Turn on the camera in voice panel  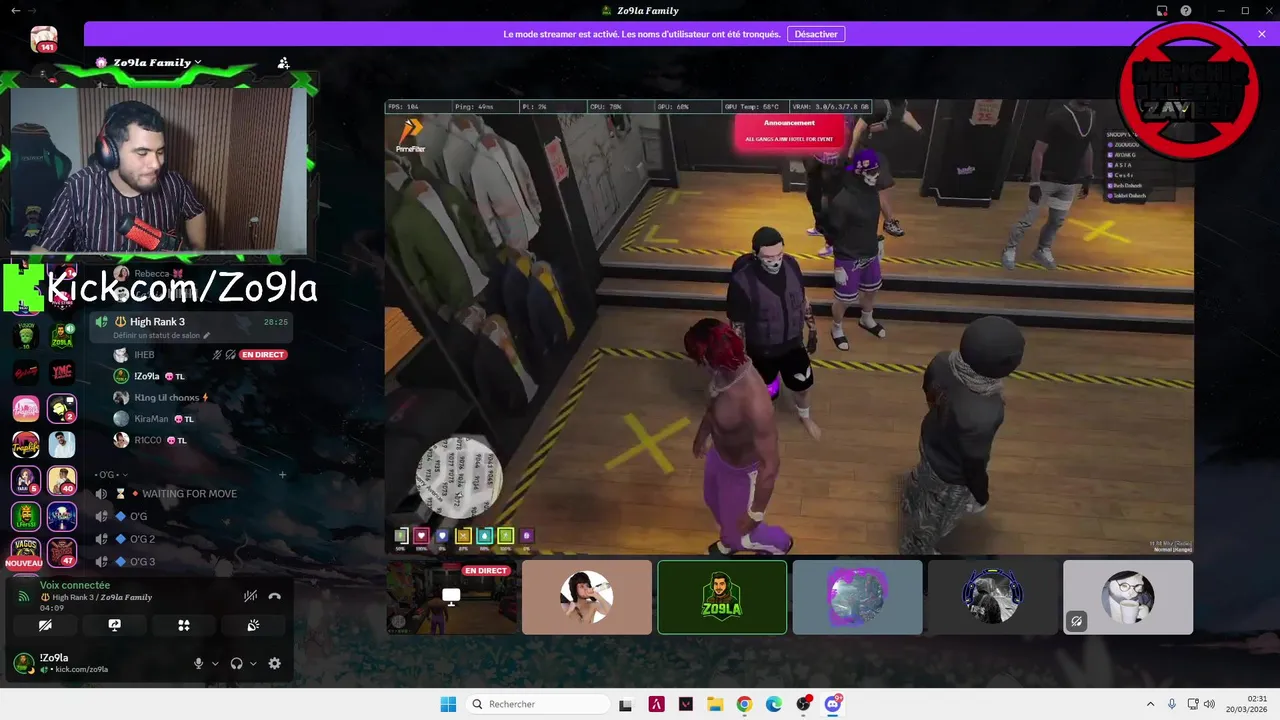(x=45, y=625)
